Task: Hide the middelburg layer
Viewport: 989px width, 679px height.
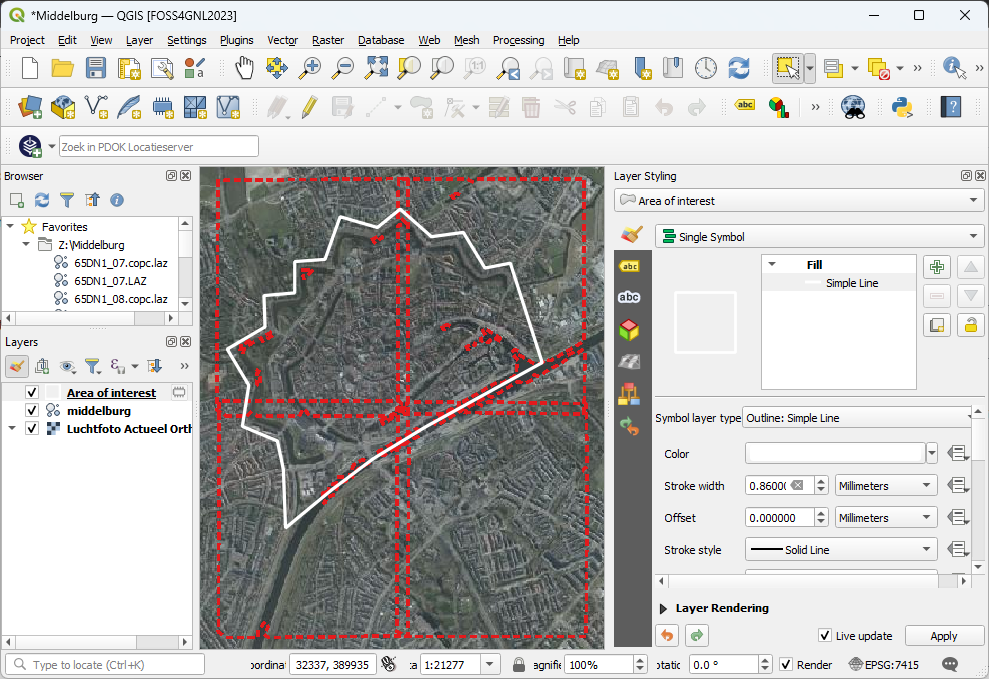Action: click(x=30, y=410)
